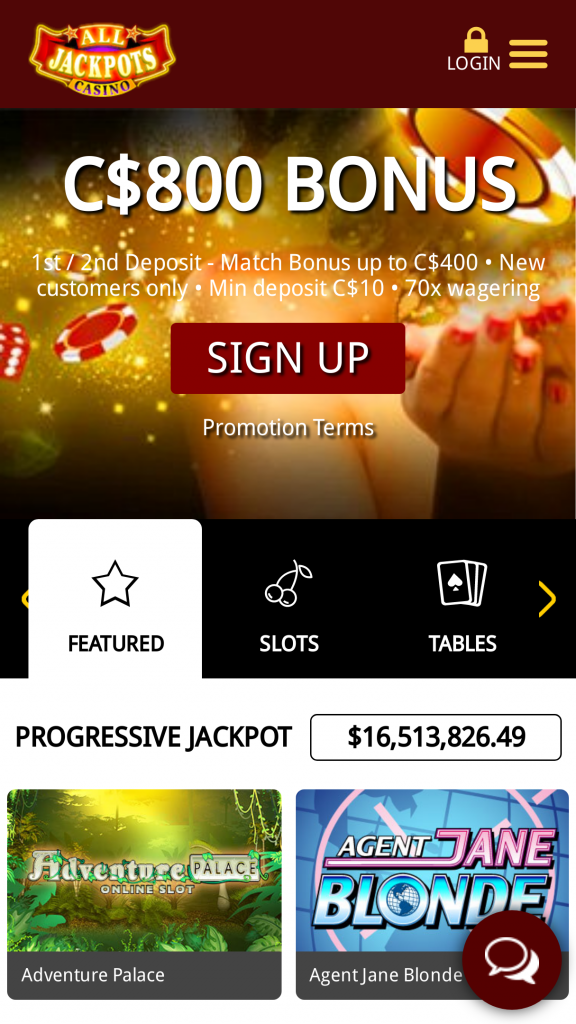The image size is (576, 1024).
Task: Open the hamburger menu icon
Action: (x=528, y=54)
